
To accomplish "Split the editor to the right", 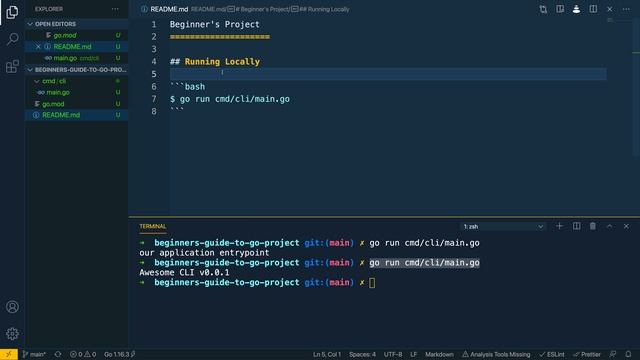I will pos(593,9).
